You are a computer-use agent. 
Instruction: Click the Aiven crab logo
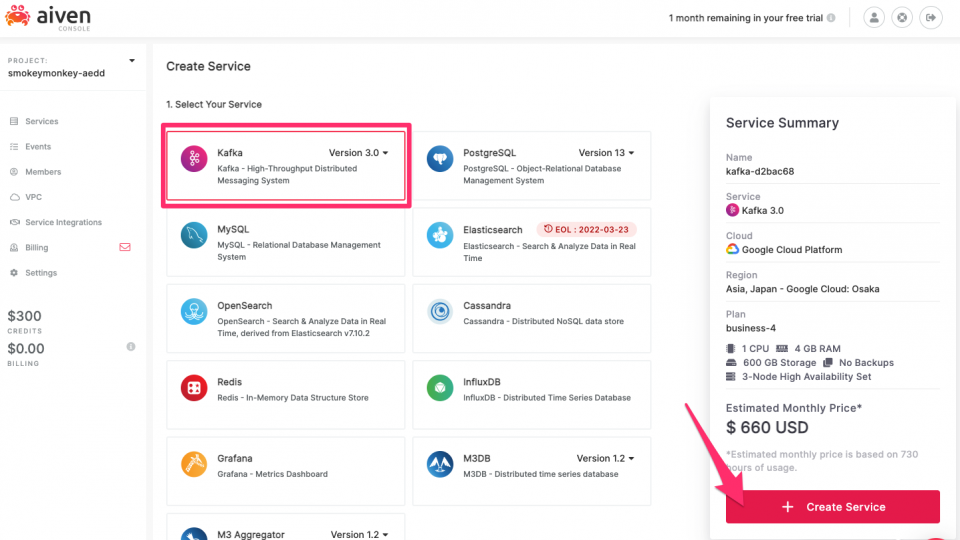pos(17,17)
